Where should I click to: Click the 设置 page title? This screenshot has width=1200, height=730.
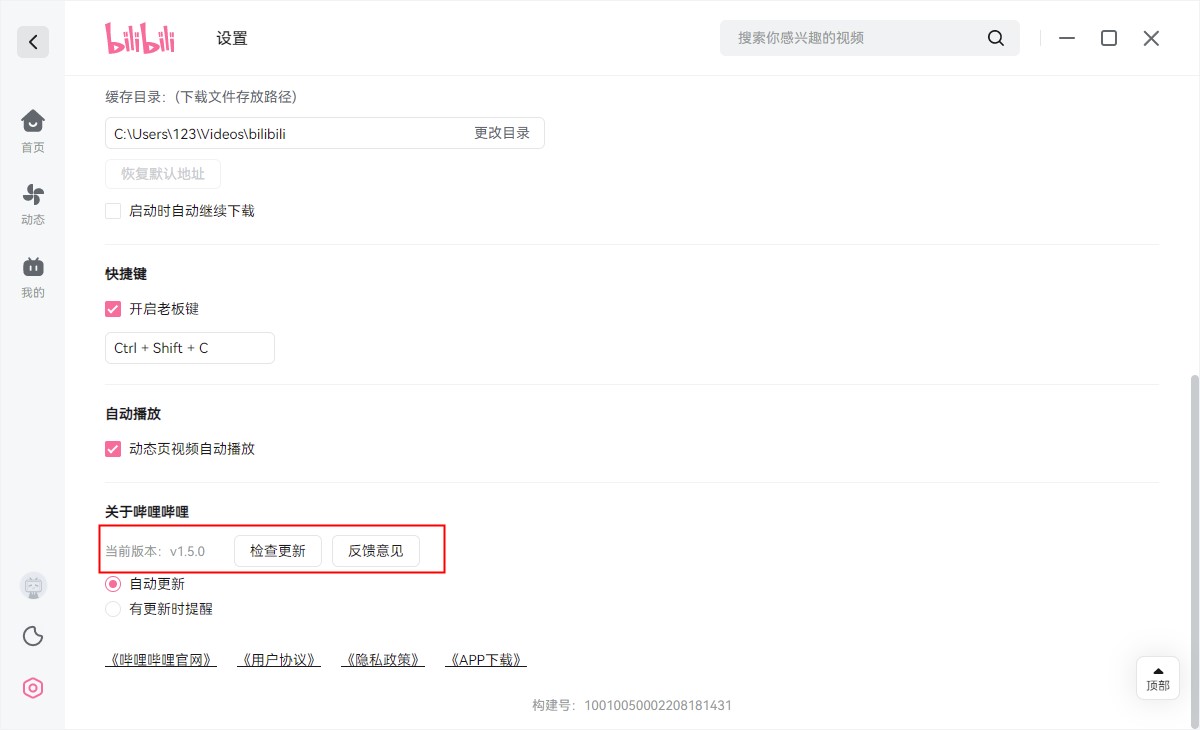(232, 38)
